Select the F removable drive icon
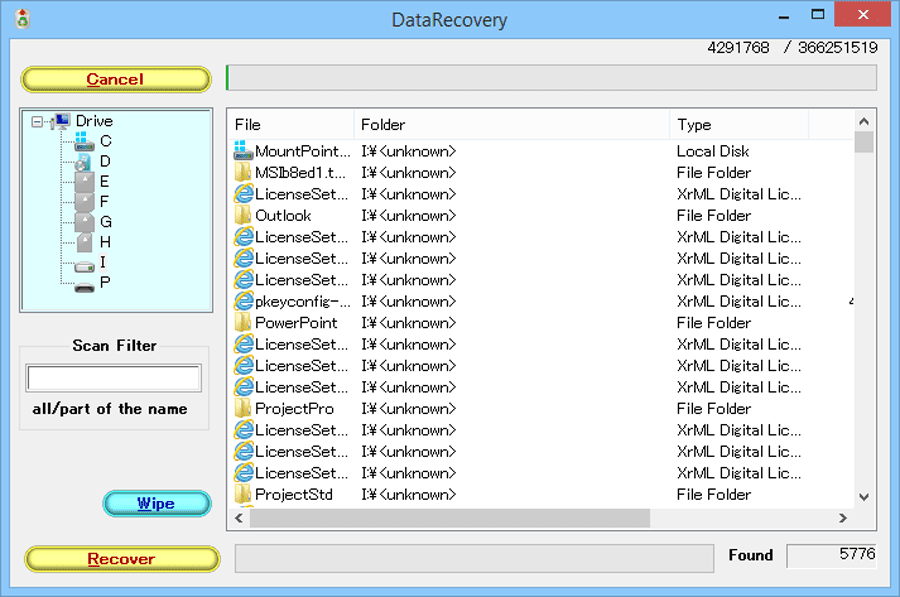 click(84, 202)
